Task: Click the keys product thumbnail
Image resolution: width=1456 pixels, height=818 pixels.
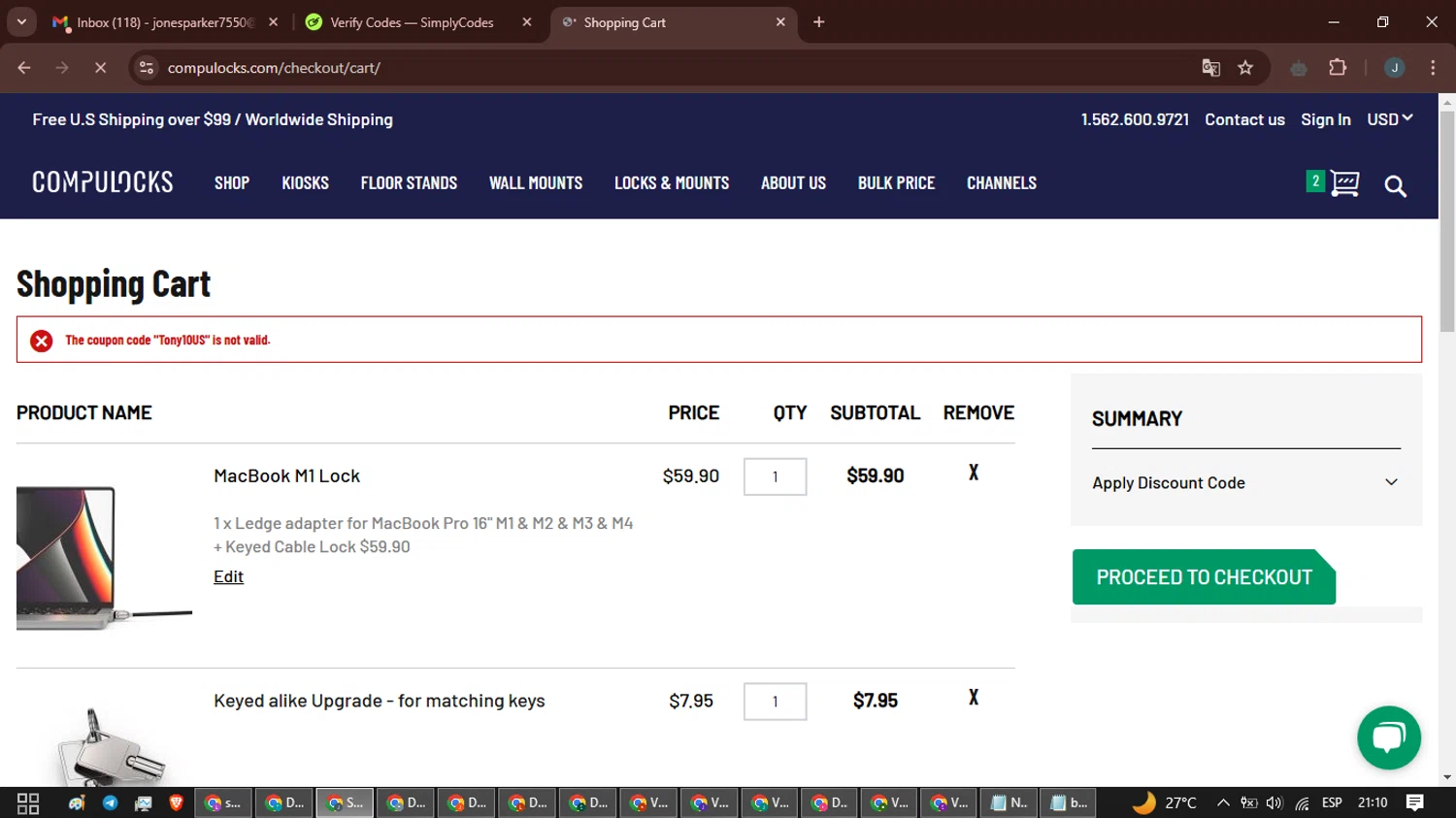Action: (112, 746)
